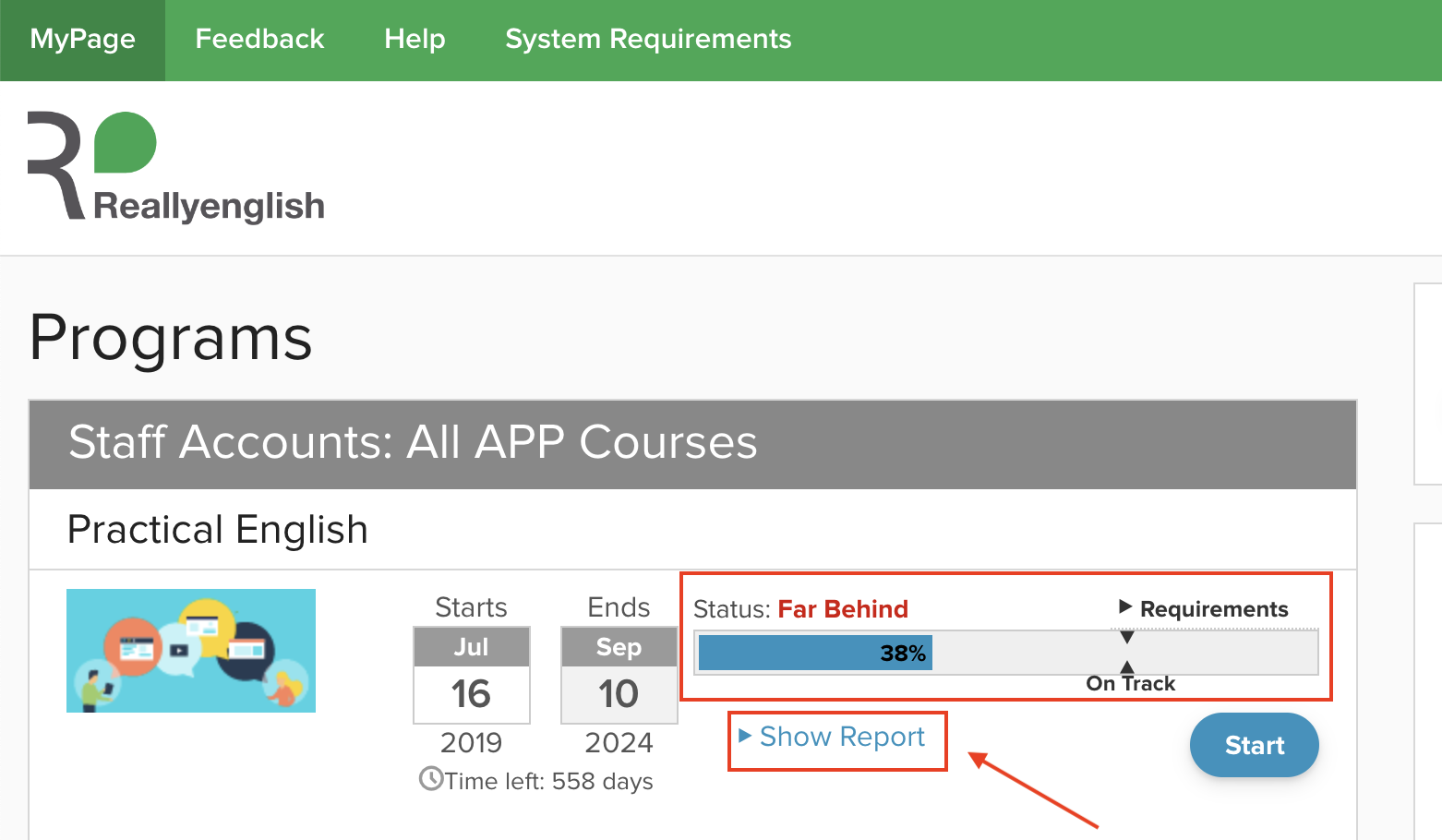
Task: Click the 38% progress bar
Action: pyautogui.click(x=814, y=653)
